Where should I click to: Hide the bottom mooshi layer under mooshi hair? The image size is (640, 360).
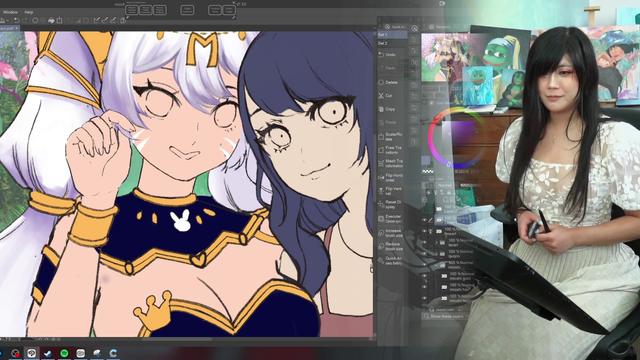pos(424,298)
